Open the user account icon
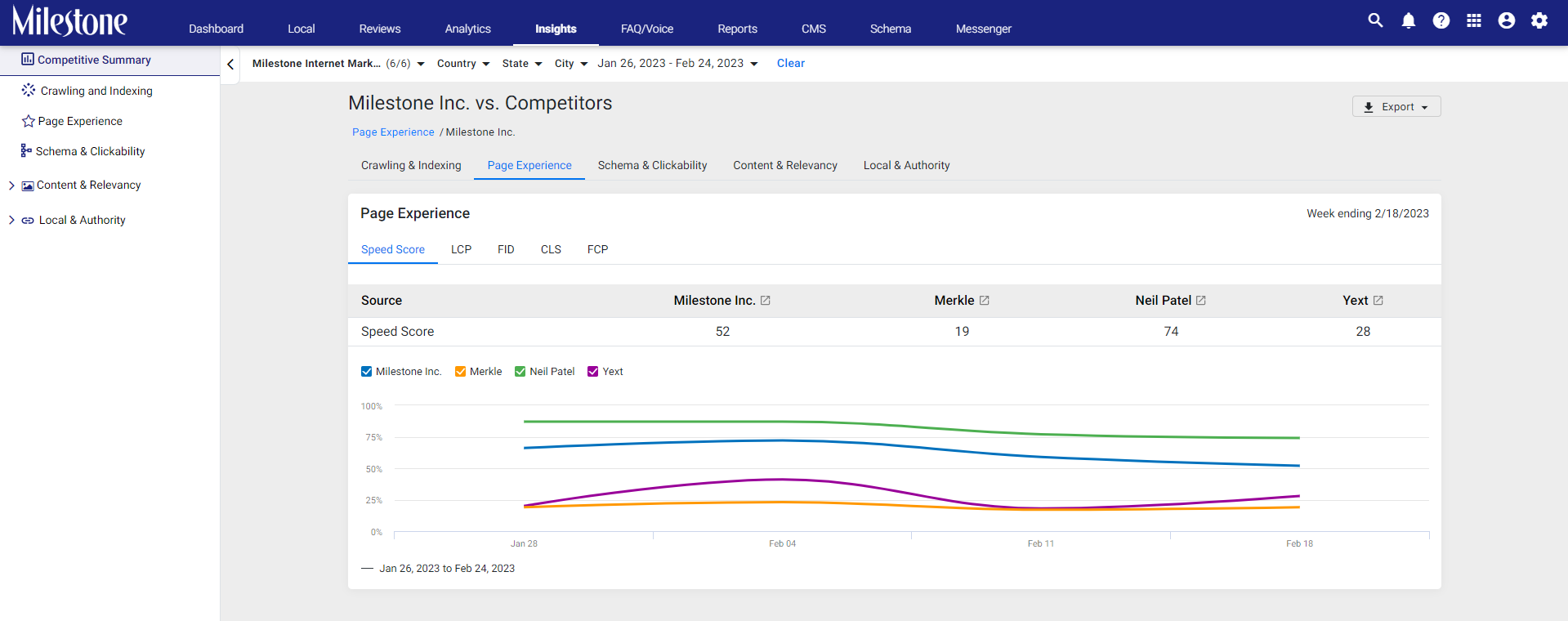The height and width of the screenshot is (621, 1568). [x=1507, y=20]
